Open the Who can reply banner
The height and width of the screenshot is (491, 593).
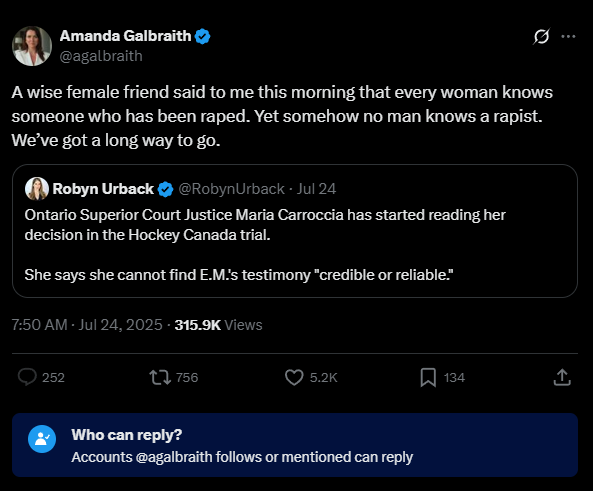[295, 445]
